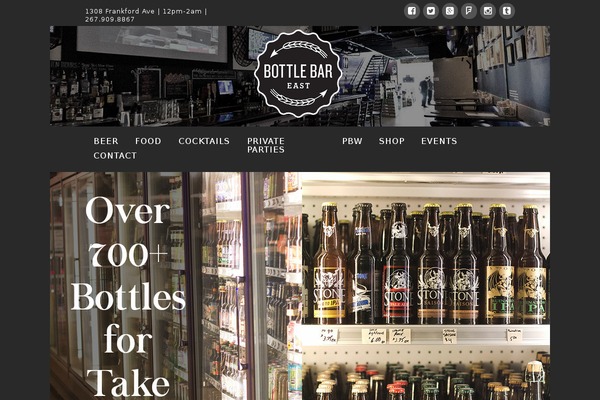Visit the Shop page

[391, 141]
